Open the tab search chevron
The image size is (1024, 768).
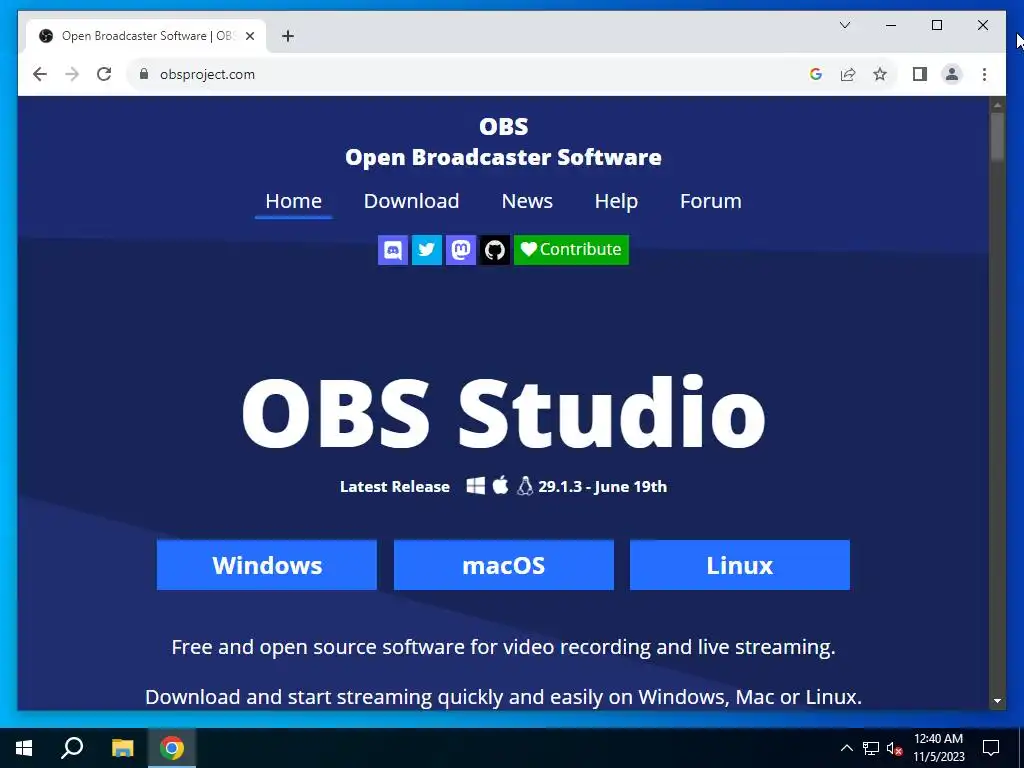click(x=845, y=25)
